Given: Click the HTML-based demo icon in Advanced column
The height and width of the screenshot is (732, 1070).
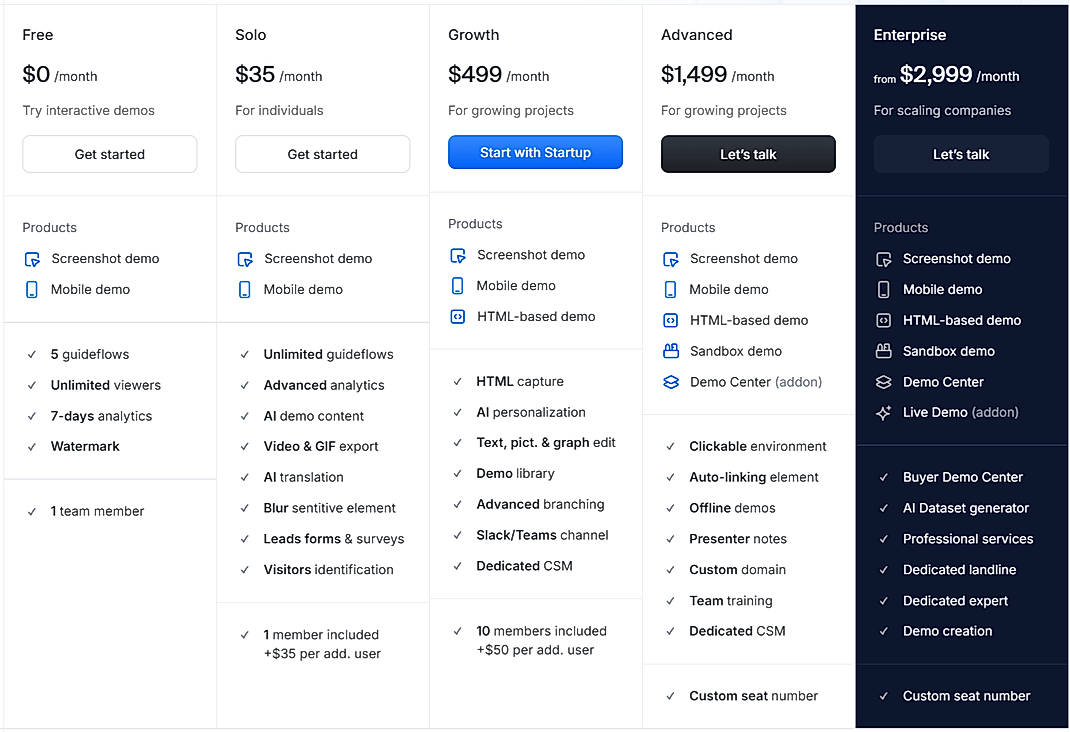Looking at the screenshot, I should point(669,320).
